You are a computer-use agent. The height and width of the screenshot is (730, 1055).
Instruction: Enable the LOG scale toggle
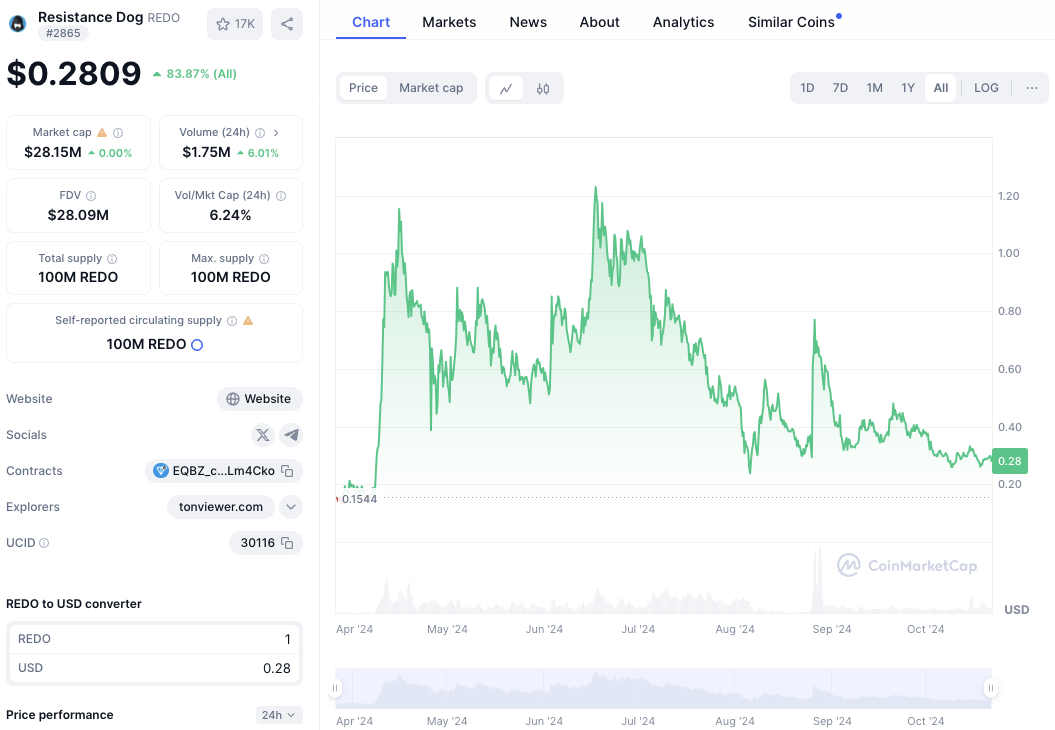(986, 88)
